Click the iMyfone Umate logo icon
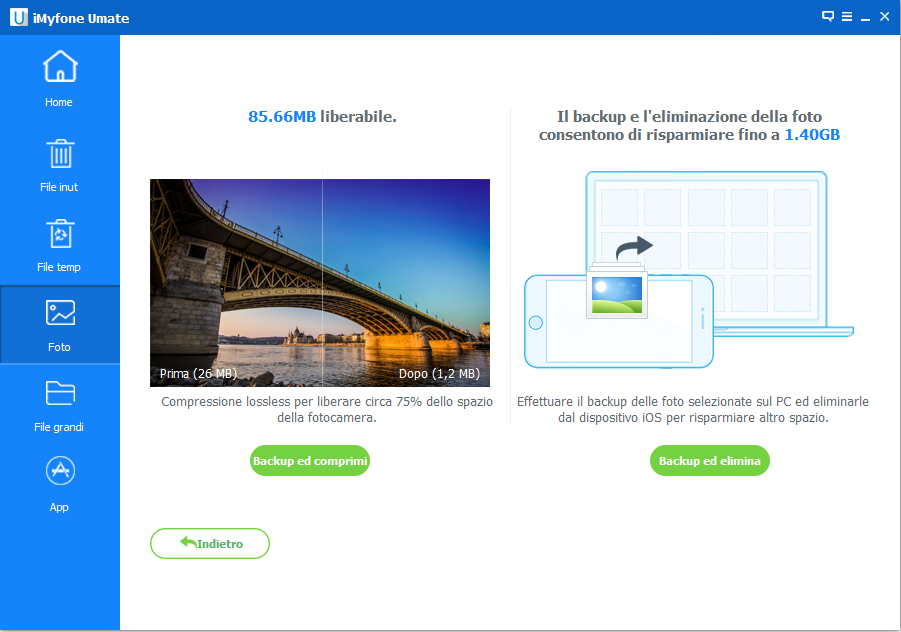Image resolution: width=901 pixels, height=632 pixels. coord(17,18)
